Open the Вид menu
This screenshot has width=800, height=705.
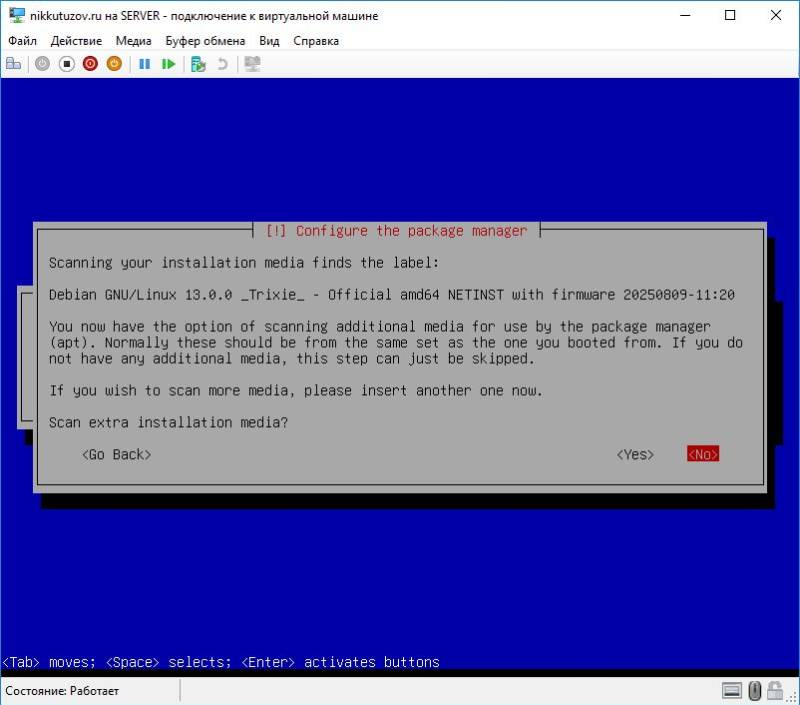(269, 41)
